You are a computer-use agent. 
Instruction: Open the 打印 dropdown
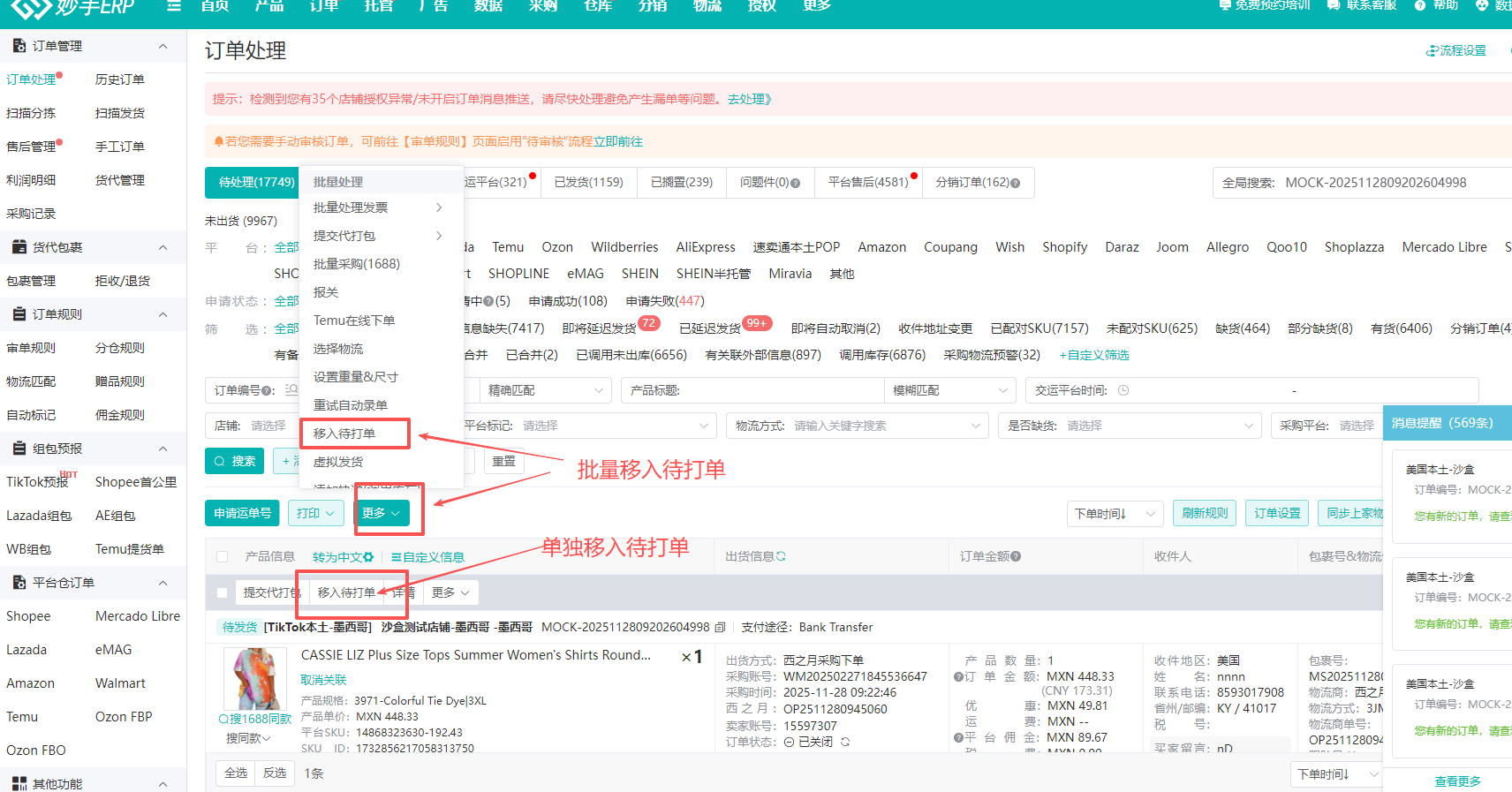click(315, 513)
